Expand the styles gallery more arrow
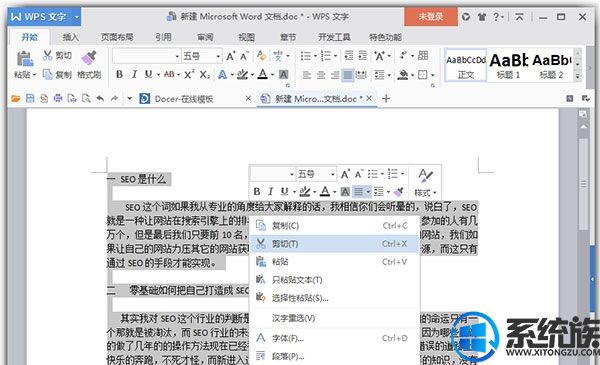The width and height of the screenshot is (600, 365). click(x=578, y=76)
